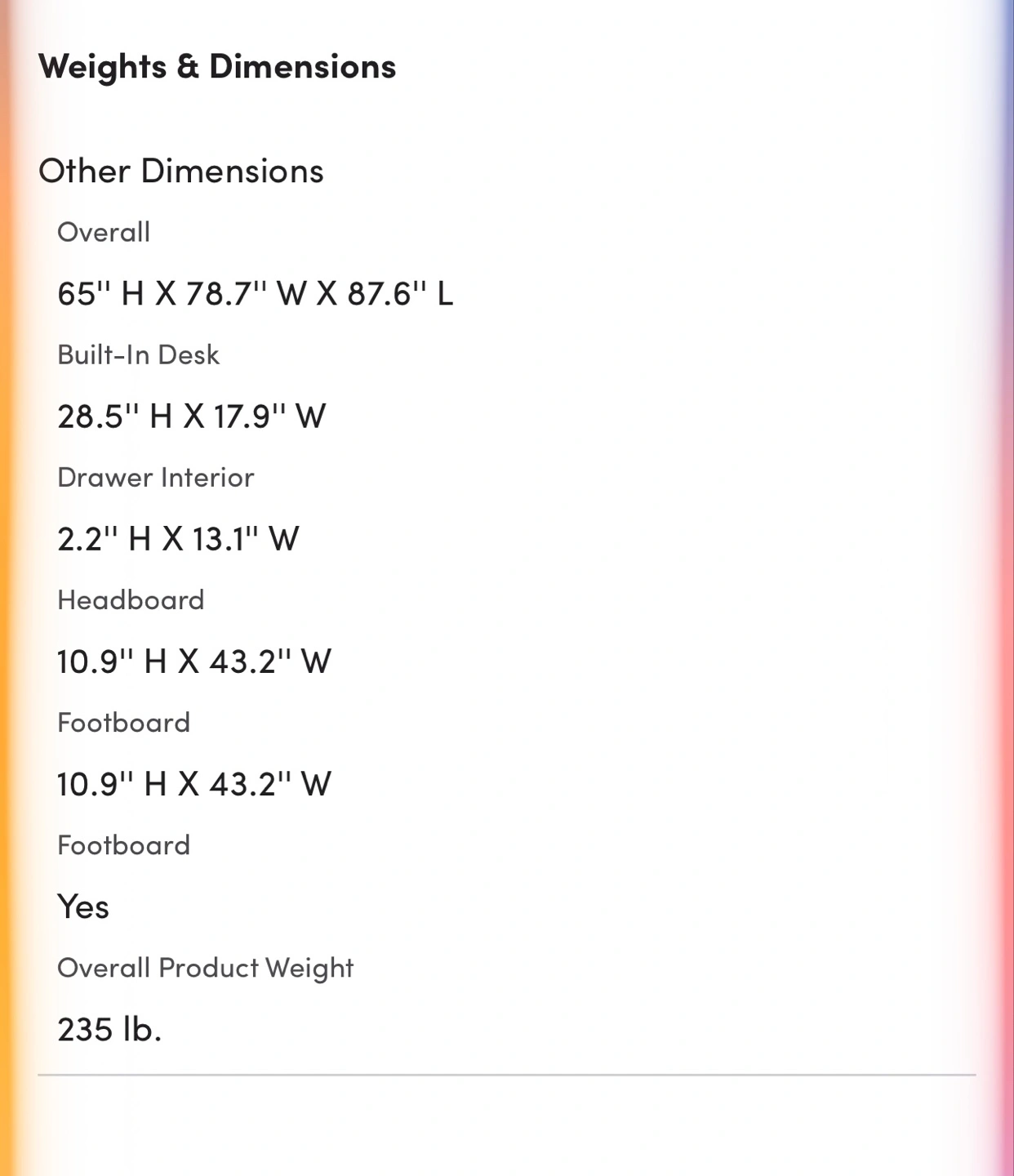The height and width of the screenshot is (1176, 1014).
Task: Click the 28.5'' H X 17.9'' W value
Action: click(x=191, y=416)
